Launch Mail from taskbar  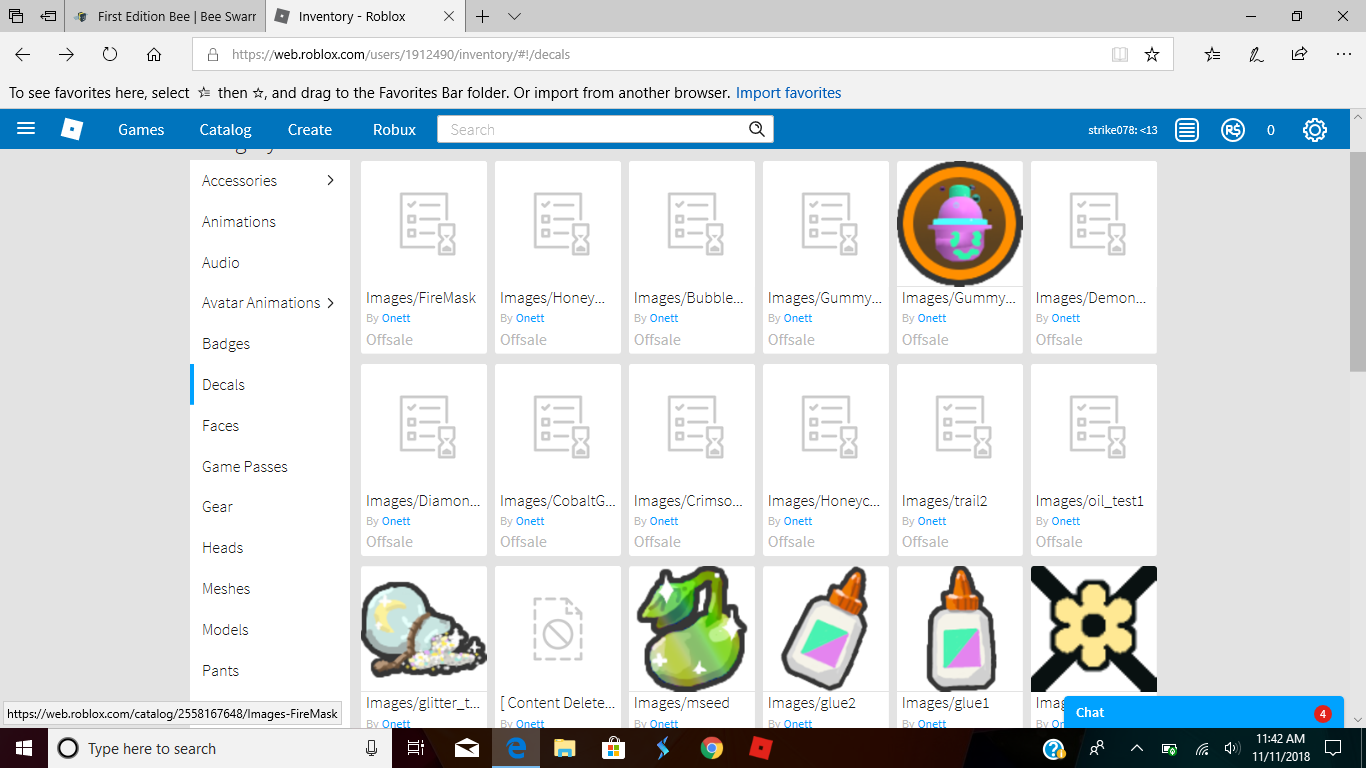(x=467, y=748)
